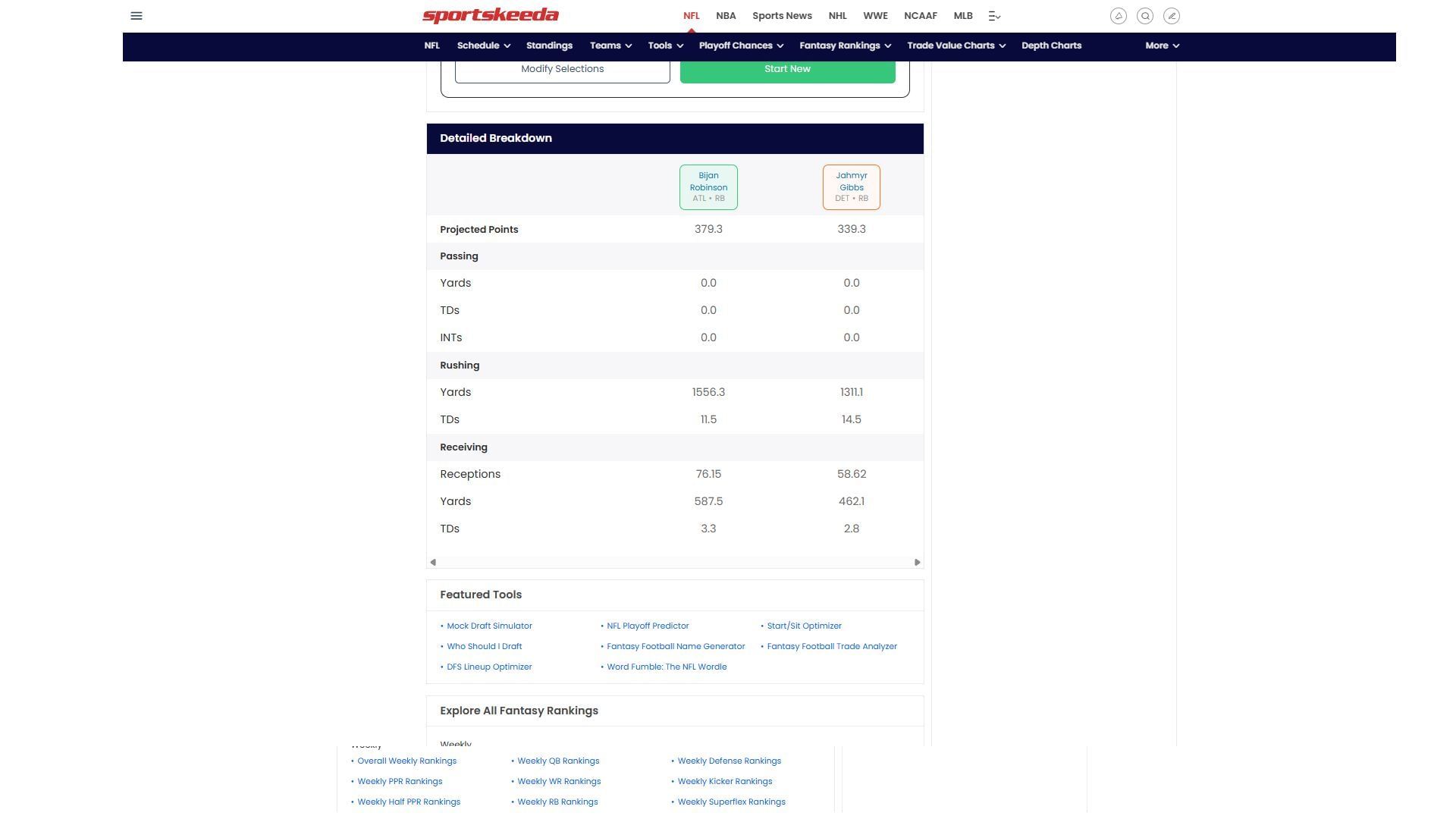Open Weekly WR Rankings link
Image resolution: width=1456 pixels, height=819 pixels.
tap(559, 782)
